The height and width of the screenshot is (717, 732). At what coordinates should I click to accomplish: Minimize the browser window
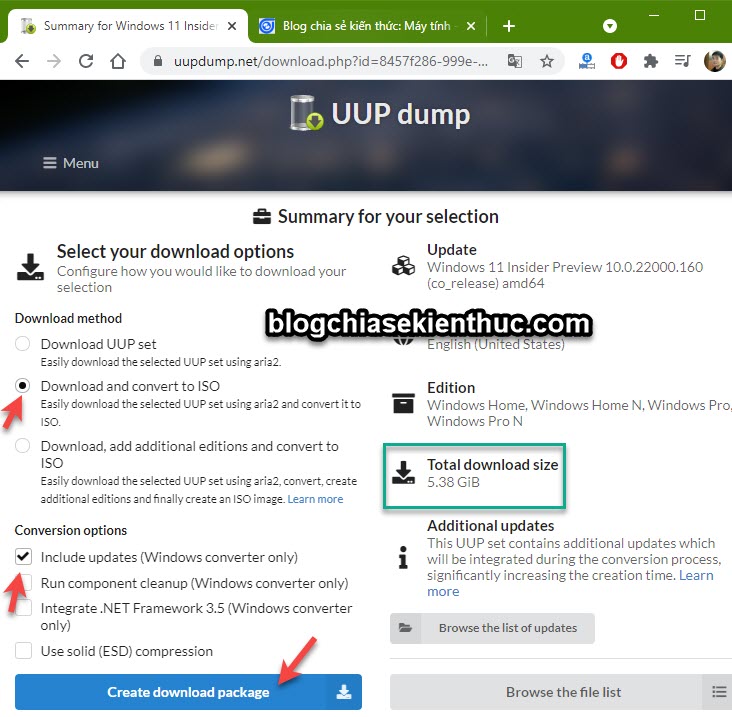654,15
